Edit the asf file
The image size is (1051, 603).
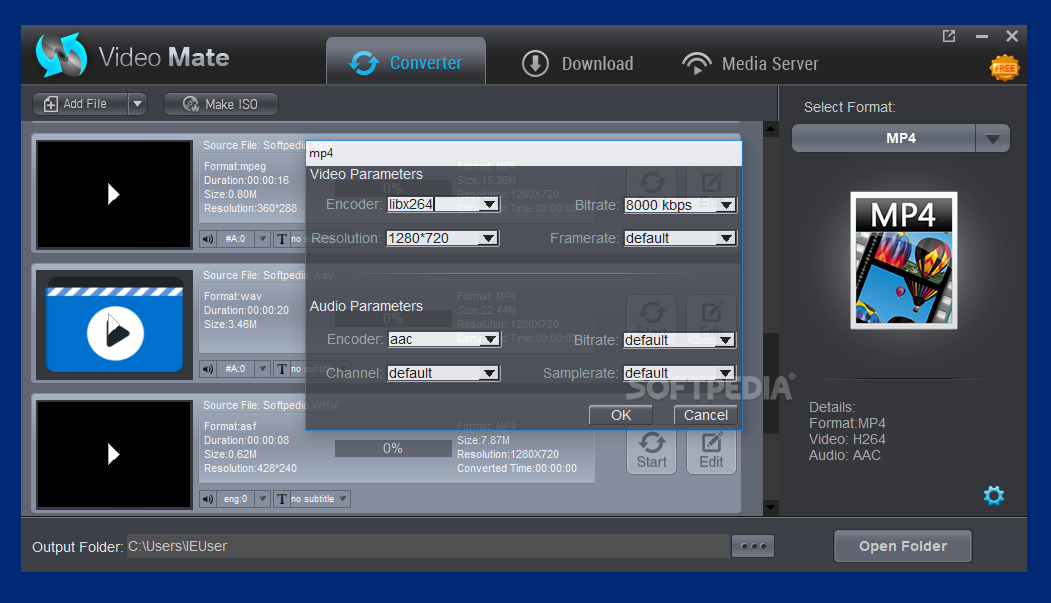click(x=711, y=450)
